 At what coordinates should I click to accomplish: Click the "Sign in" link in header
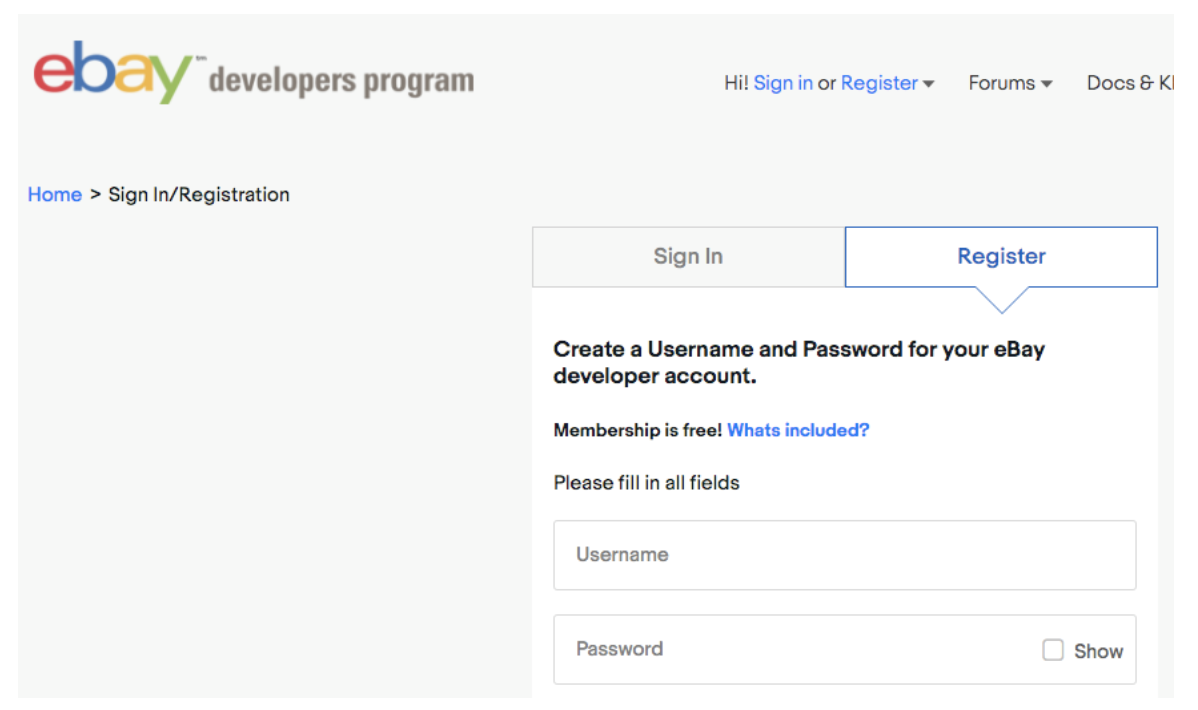click(x=783, y=83)
